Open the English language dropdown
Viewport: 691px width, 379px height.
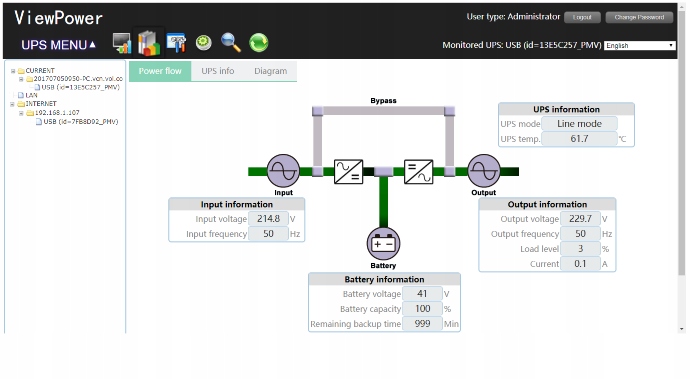pos(639,45)
